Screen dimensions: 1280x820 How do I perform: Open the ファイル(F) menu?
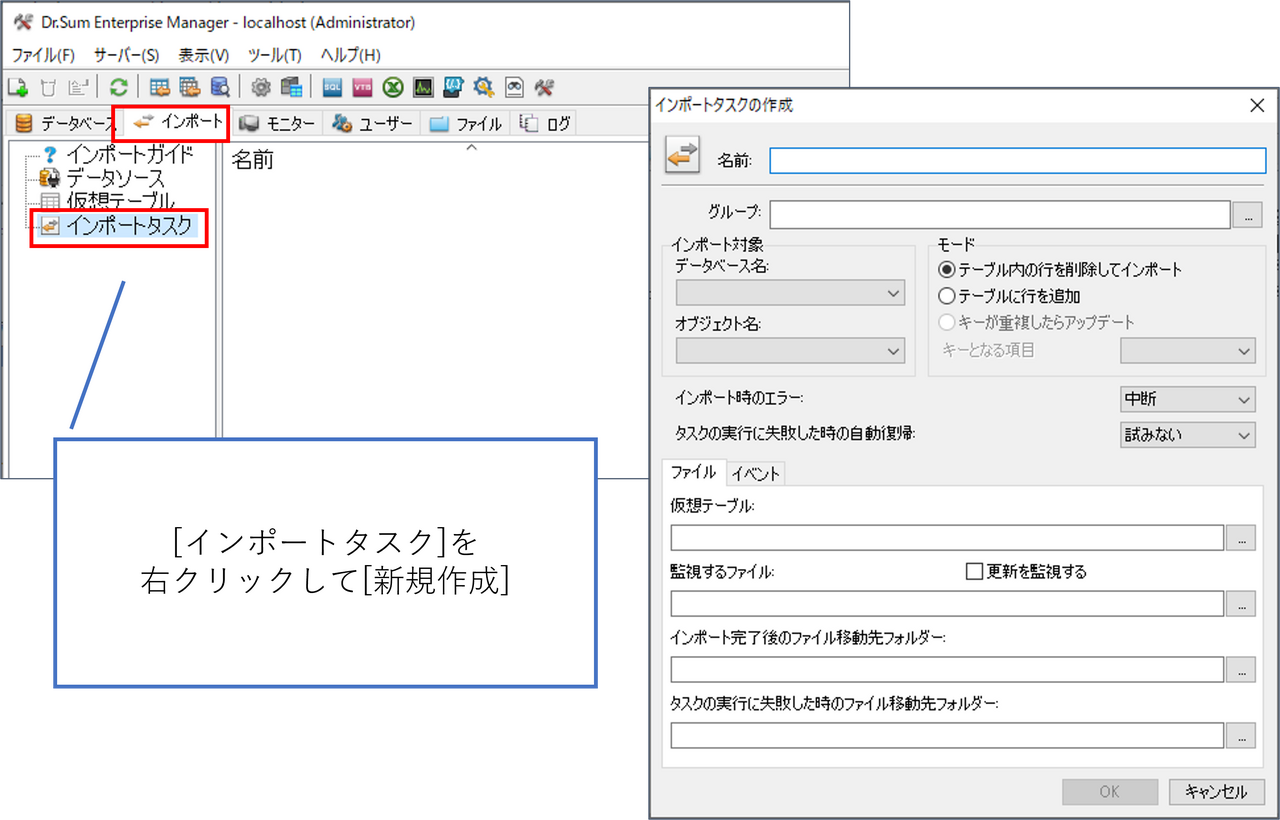tap(43, 55)
